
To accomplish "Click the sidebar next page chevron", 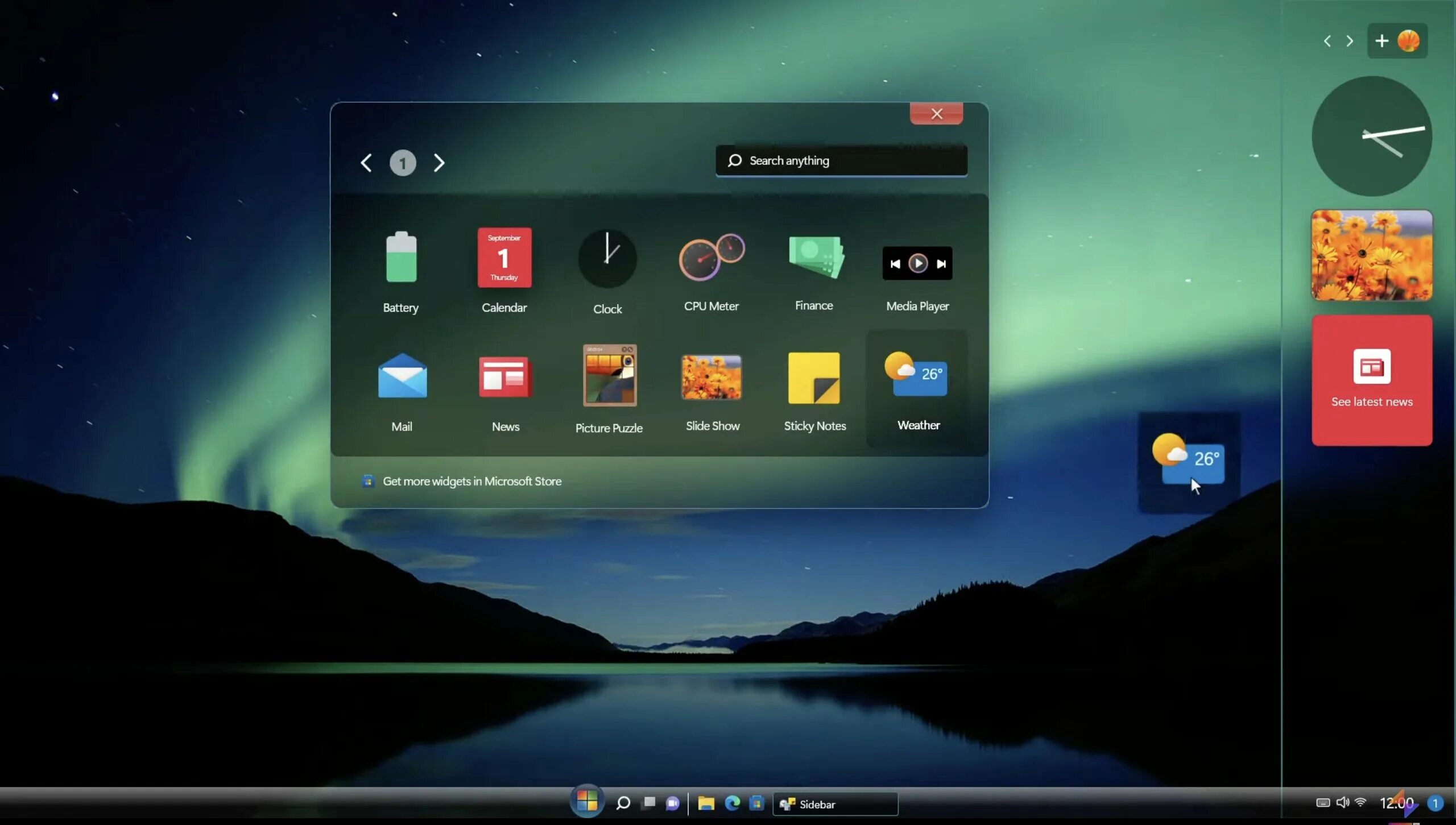I will [x=1350, y=41].
